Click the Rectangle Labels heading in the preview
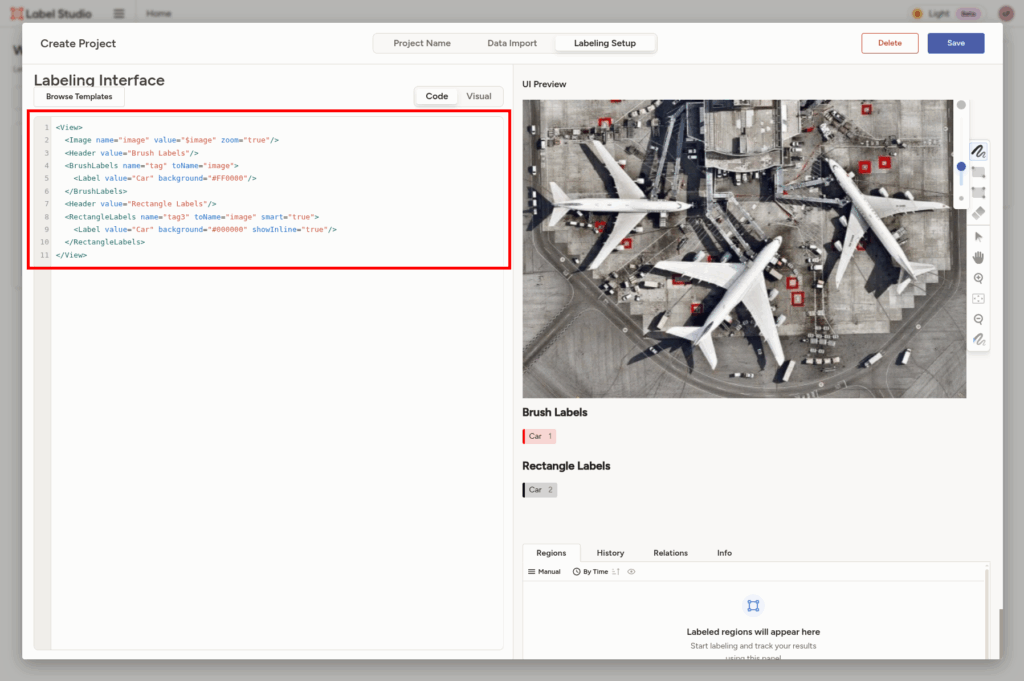The image size is (1024, 681). pyautogui.click(x=566, y=466)
